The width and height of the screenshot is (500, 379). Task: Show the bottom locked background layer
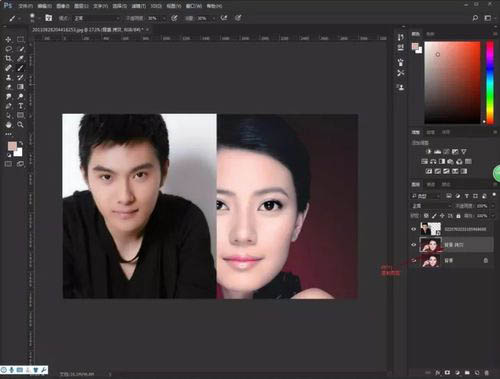(414, 260)
